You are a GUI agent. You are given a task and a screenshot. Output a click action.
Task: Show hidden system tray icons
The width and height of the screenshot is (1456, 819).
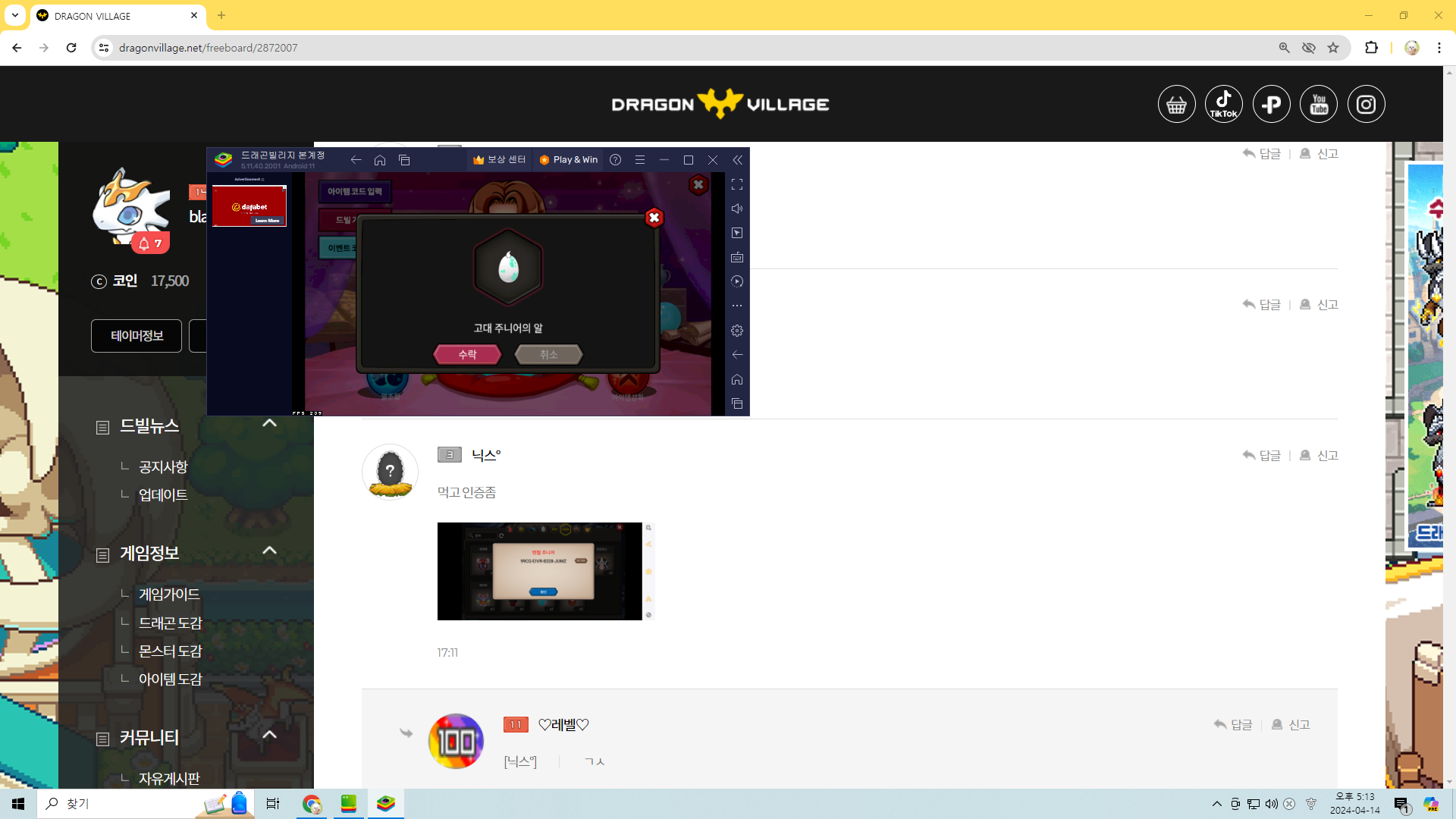[x=1217, y=804]
